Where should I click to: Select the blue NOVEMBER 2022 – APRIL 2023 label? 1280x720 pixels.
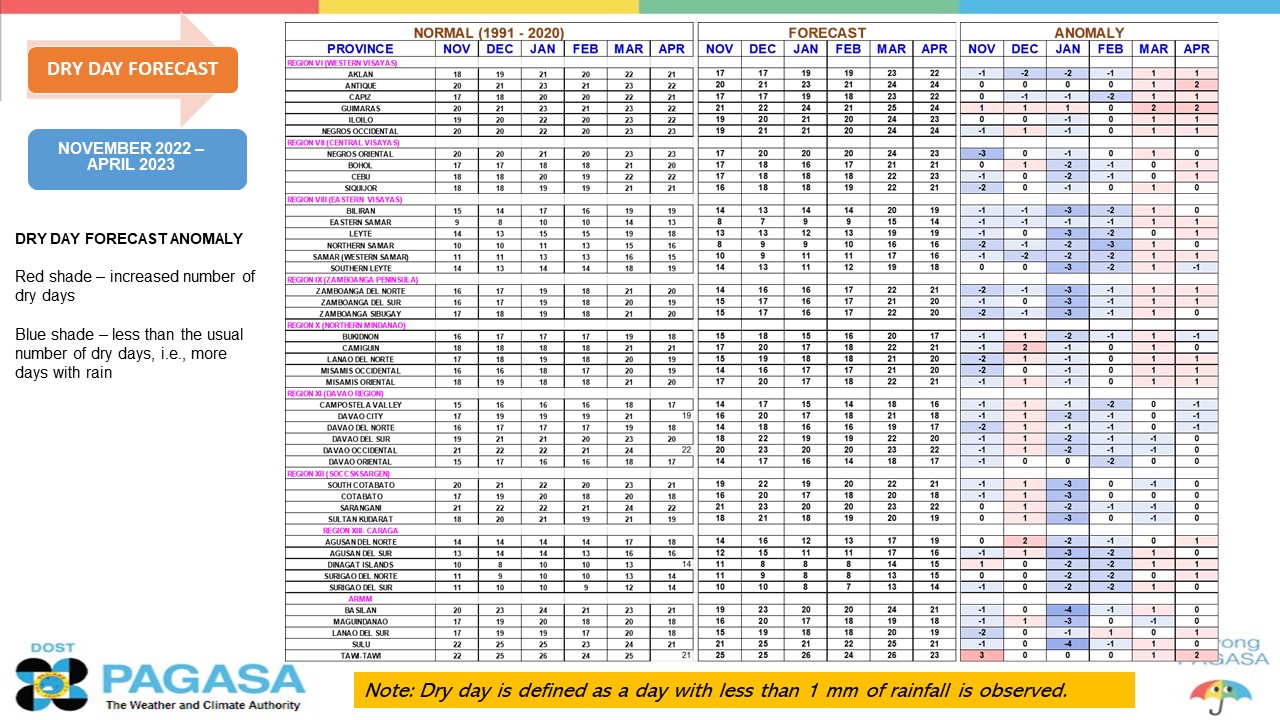point(137,159)
